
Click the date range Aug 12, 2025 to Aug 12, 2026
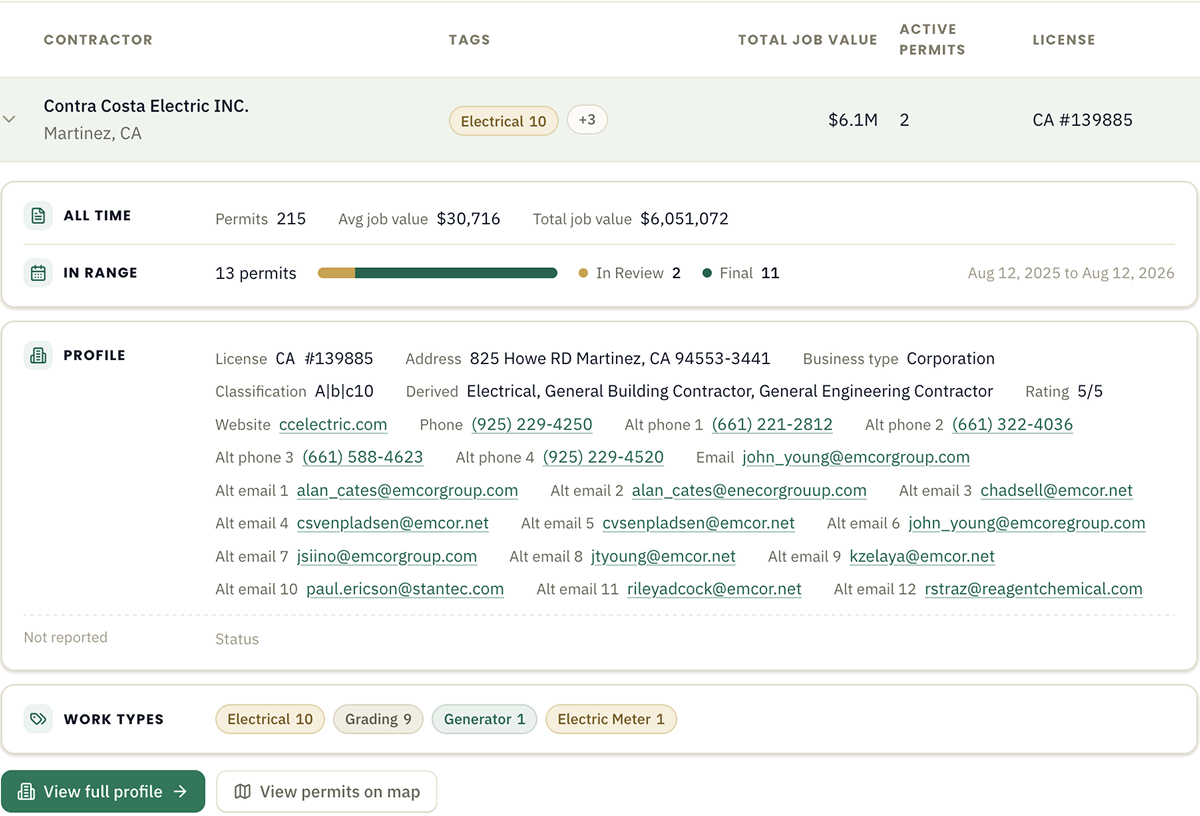coord(1071,273)
